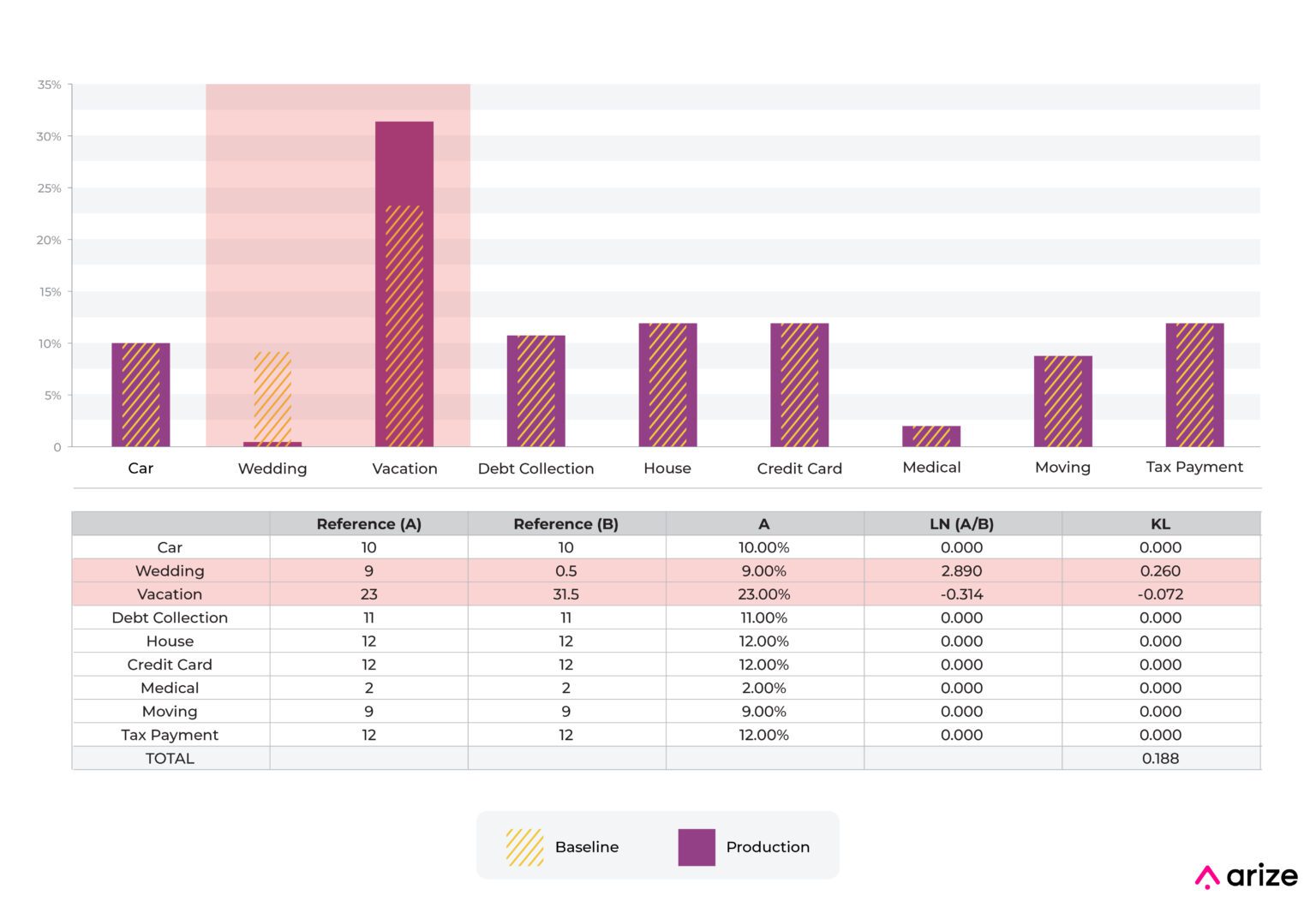Click the Baseline hatched legend swatch
Screen dimensions: 1316x907
click(524, 847)
